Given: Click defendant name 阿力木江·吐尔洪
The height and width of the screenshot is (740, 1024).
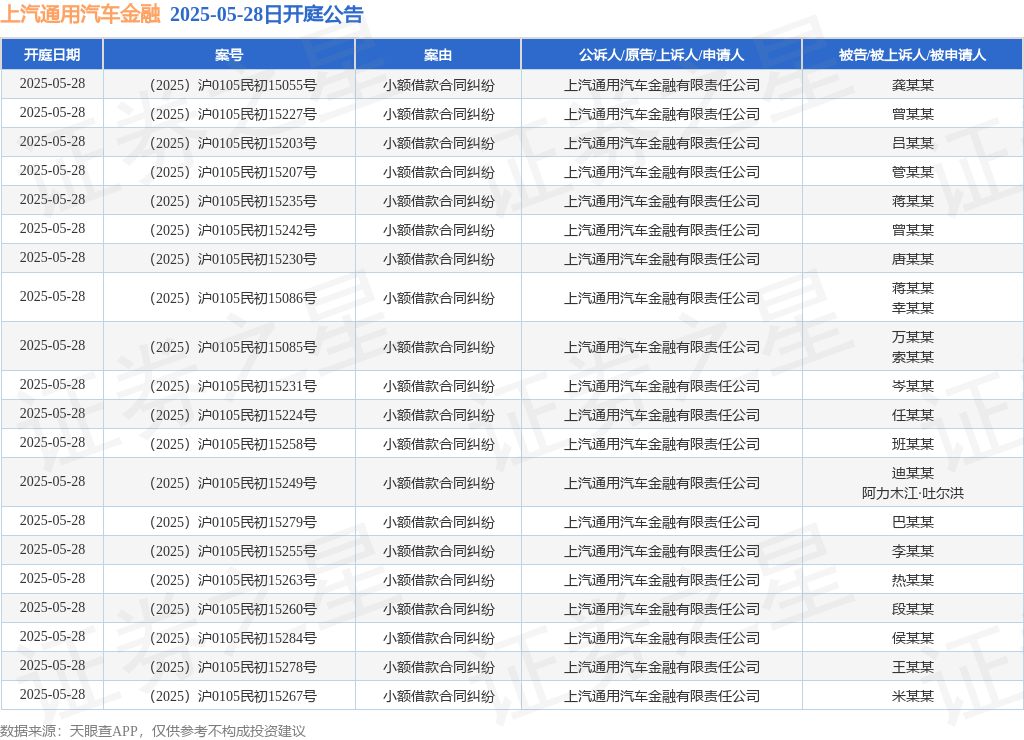Looking at the screenshot, I should pos(912,494).
